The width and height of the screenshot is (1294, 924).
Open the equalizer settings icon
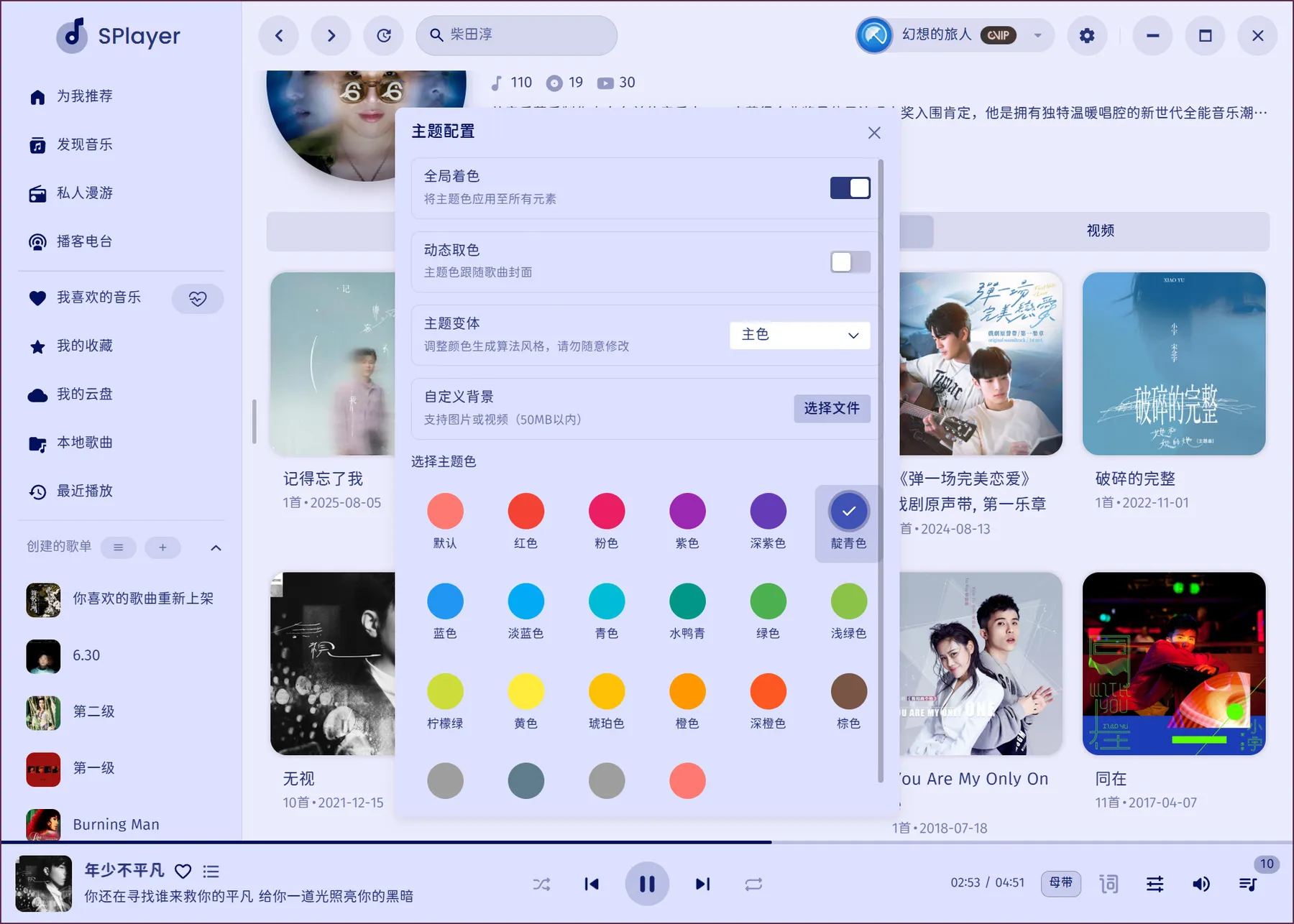tap(1155, 884)
